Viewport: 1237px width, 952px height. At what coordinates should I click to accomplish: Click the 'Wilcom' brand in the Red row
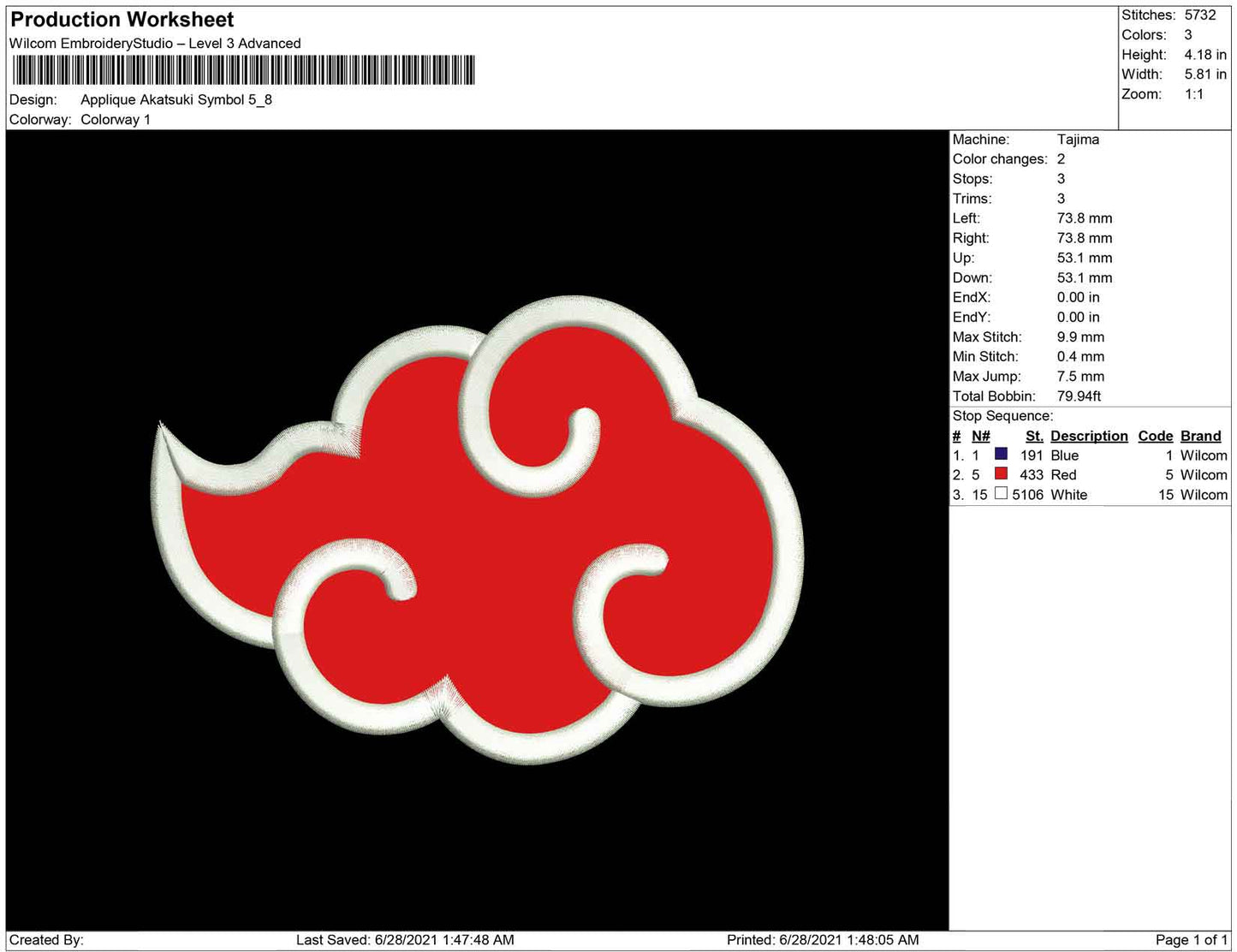click(x=1204, y=475)
